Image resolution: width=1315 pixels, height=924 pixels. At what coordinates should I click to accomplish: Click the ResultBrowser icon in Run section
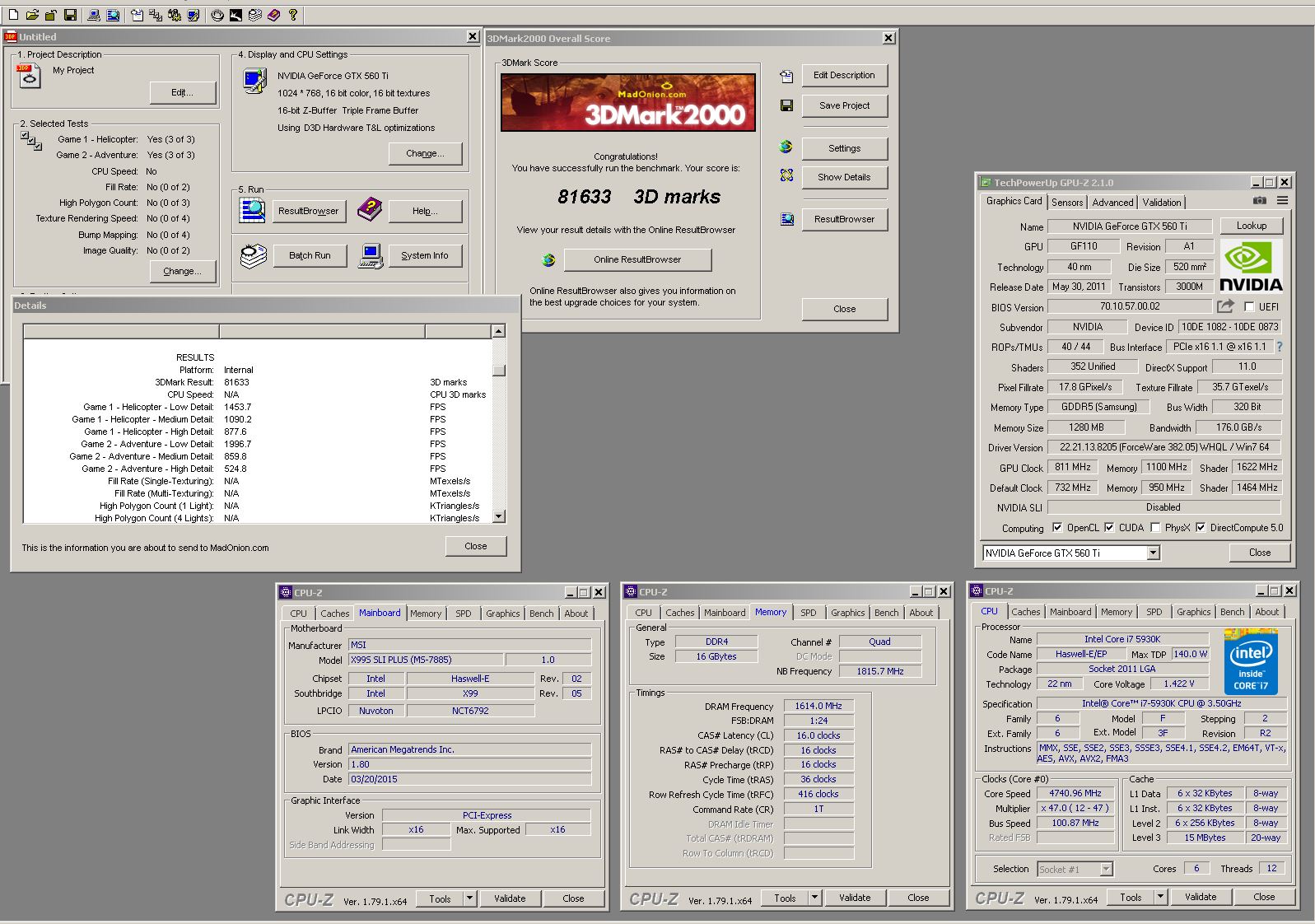(x=252, y=211)
